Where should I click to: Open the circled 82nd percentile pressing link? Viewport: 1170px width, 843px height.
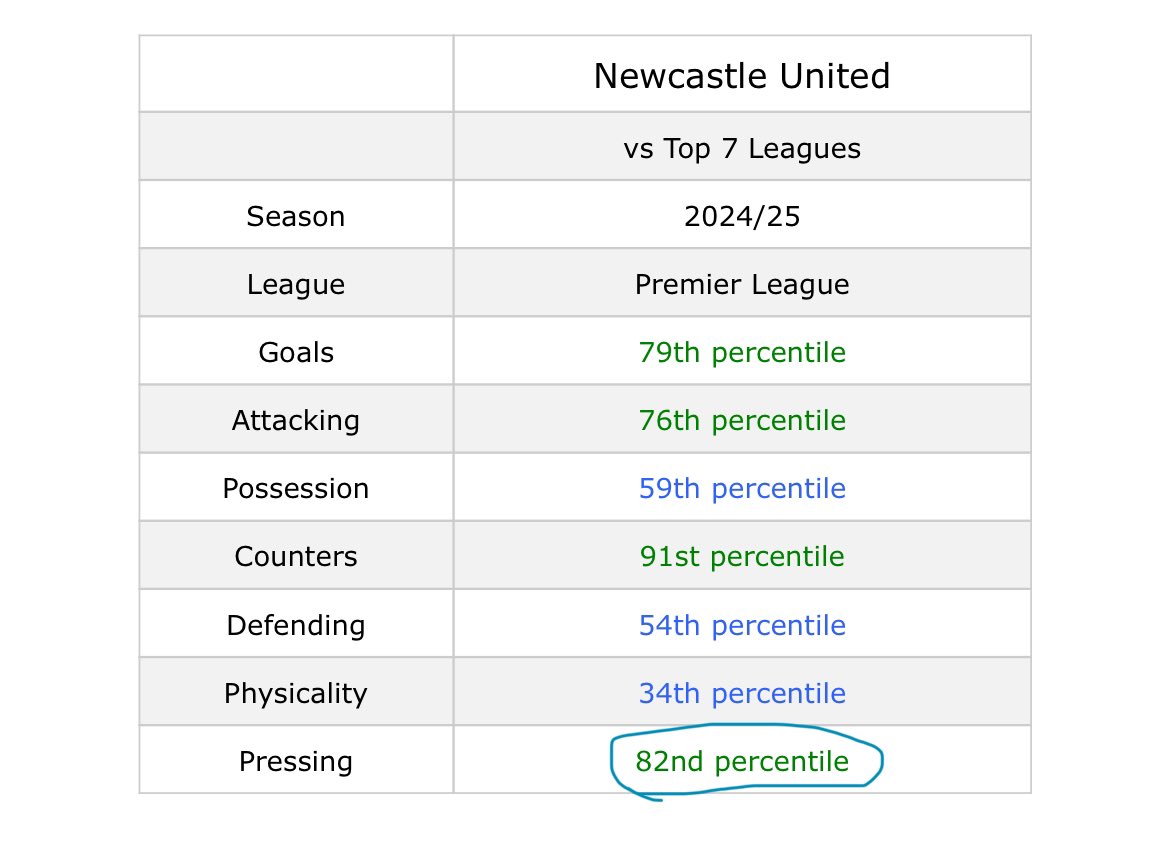point(742,761)
